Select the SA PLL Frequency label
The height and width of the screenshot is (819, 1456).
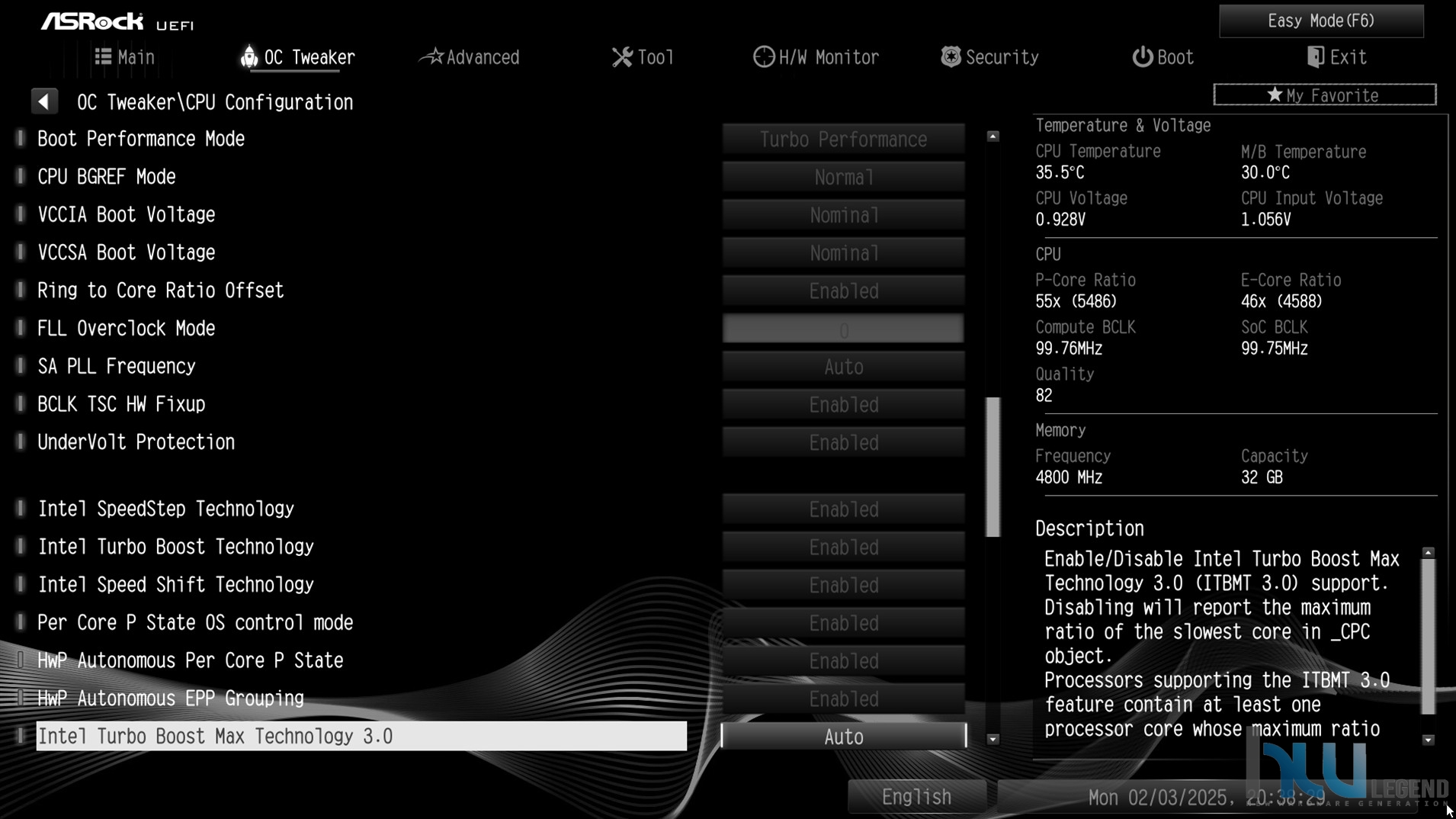point(117,366)
